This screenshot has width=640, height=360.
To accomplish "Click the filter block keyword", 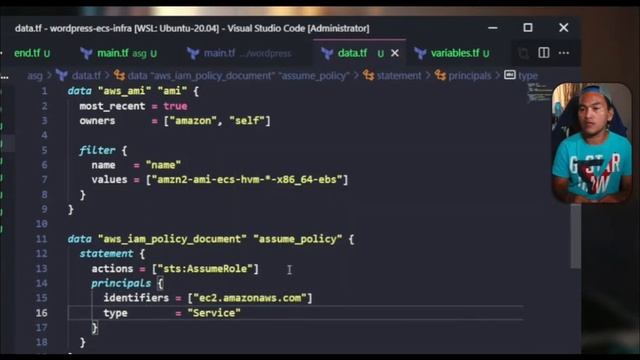I will tap(97, 150).
